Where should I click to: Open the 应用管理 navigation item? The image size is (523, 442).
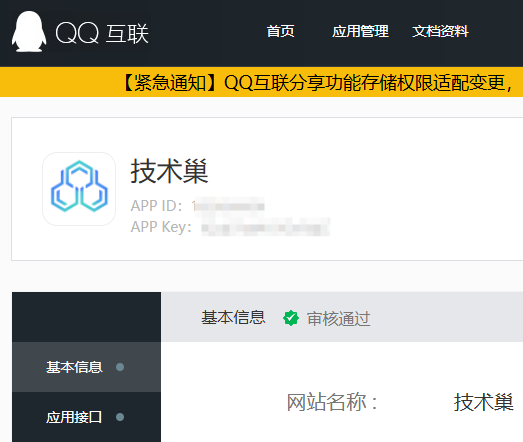coord(360,31)
